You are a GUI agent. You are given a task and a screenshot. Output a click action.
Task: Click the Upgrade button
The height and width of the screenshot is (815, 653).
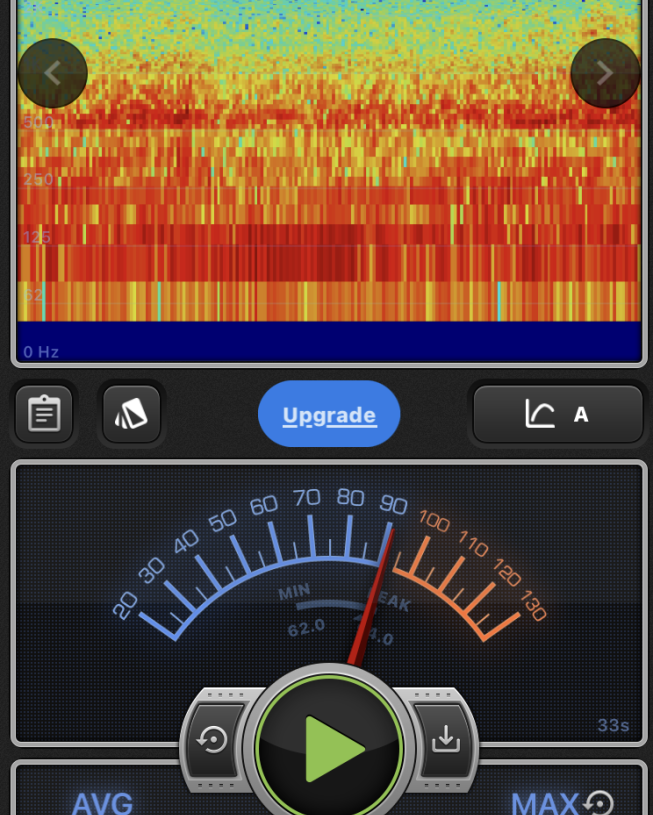coord(329,414)
